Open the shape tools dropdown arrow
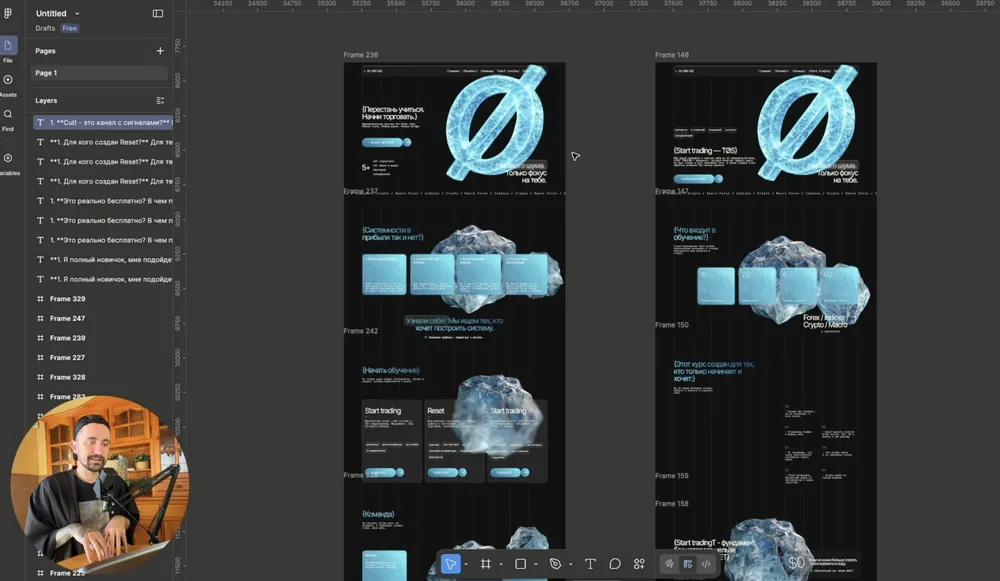Viewport: 1000px width, 581px height. pos(536,564)
